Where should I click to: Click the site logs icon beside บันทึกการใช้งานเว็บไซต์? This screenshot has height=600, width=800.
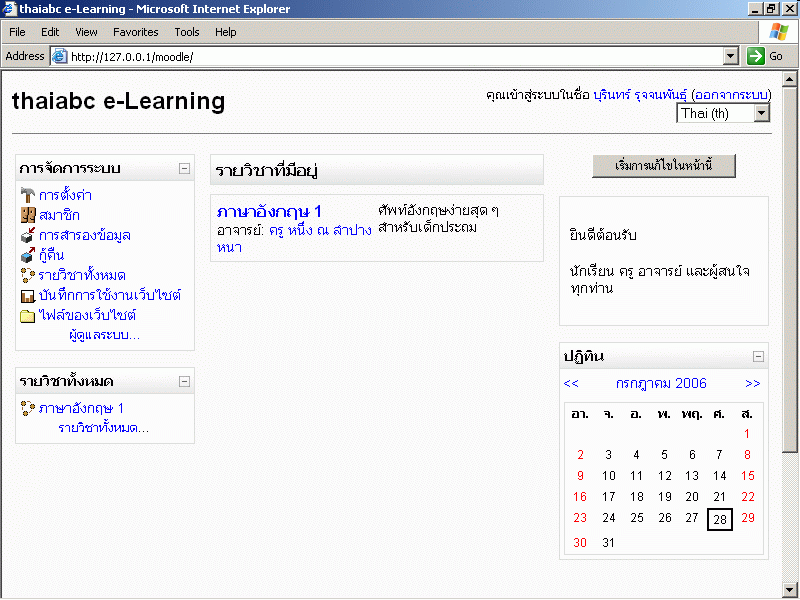click(x=28, y=295)
